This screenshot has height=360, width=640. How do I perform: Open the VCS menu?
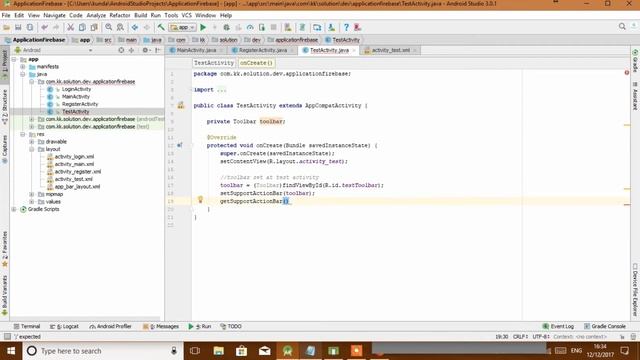point(186,15)
